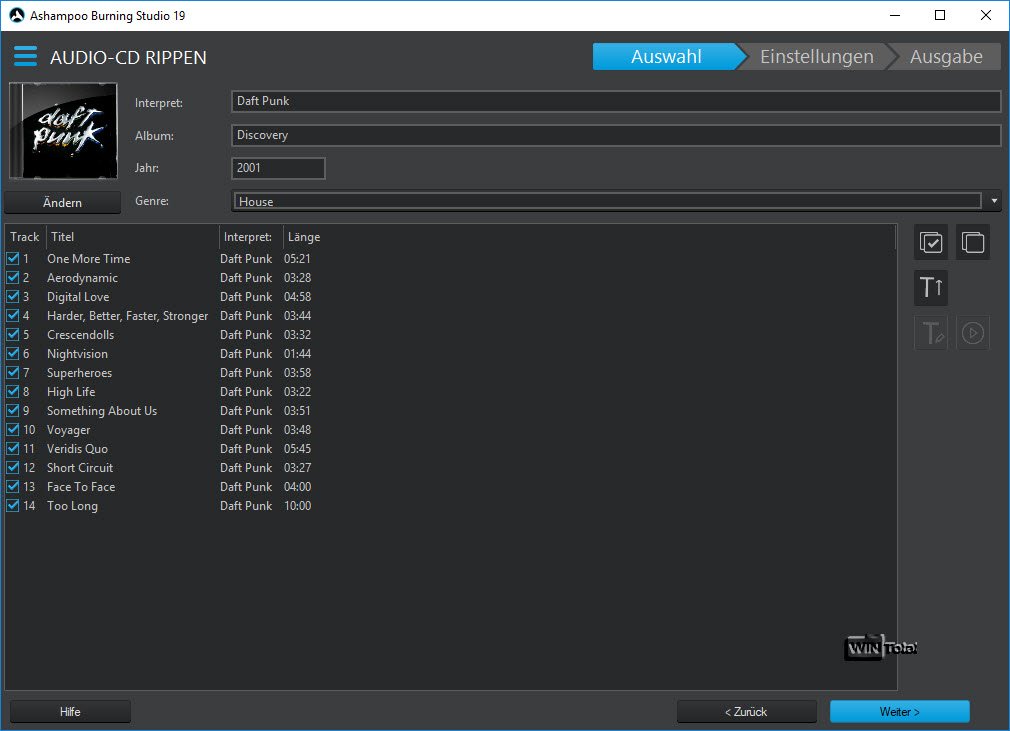
Task: Toggle checkbox for Too Long
Action: coord(13,506)
